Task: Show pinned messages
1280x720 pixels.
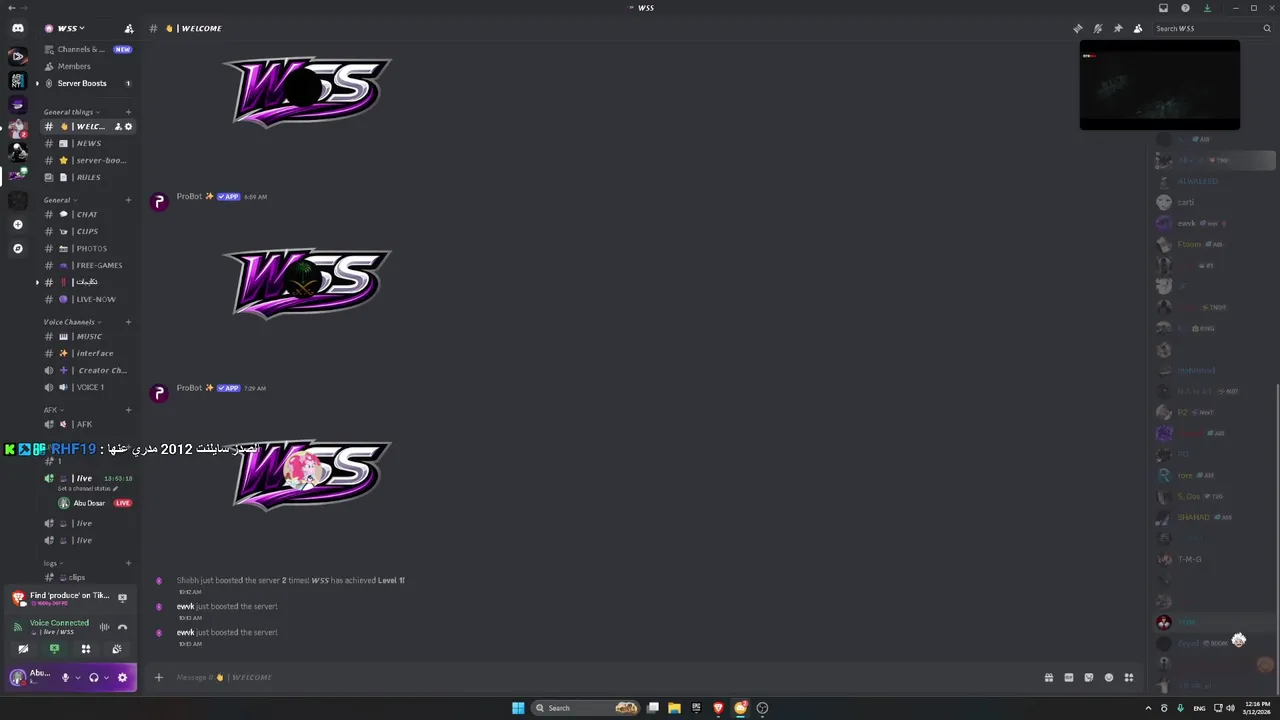Action: [x=1118, y=28]
